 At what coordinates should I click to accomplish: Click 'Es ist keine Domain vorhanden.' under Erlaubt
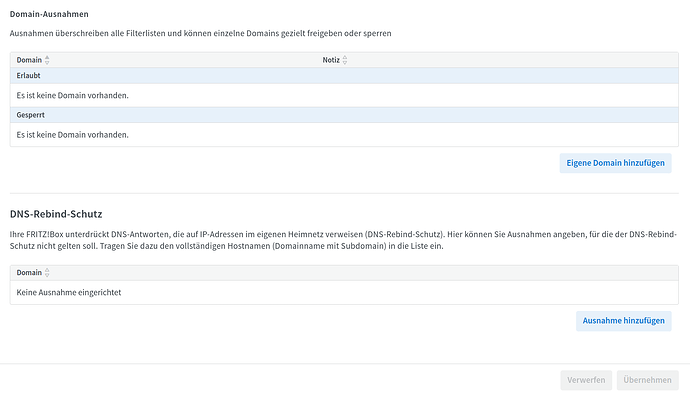pyautogui.click(x=73, y=95)
